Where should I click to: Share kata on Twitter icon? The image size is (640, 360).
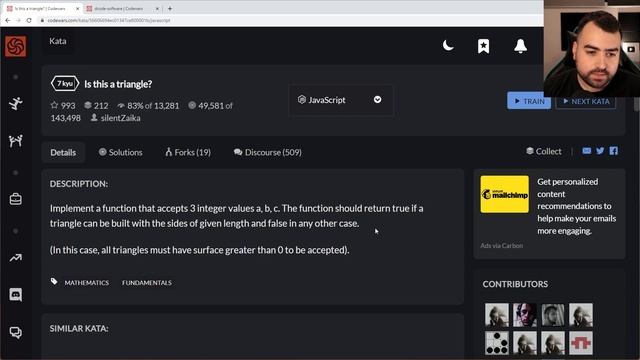600,151
